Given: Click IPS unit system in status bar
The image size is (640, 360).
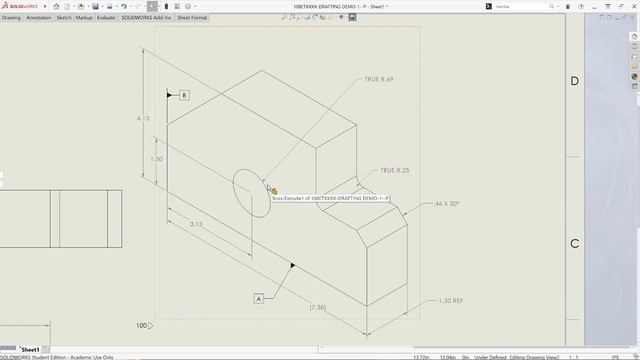Looking at the screenshot, I should (x=616, y=357).
